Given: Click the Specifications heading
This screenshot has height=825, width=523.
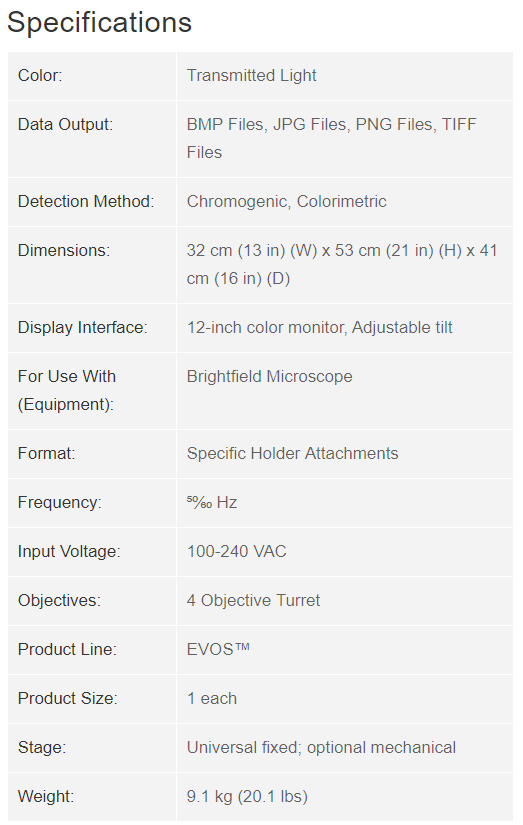Looking at the screenshot, I should coord(99,23).
